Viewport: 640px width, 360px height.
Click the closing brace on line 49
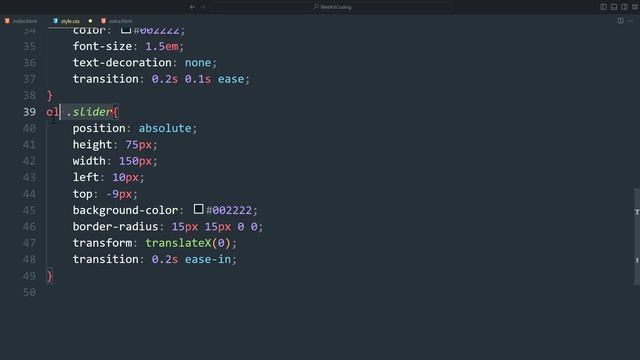pos(50,276)
